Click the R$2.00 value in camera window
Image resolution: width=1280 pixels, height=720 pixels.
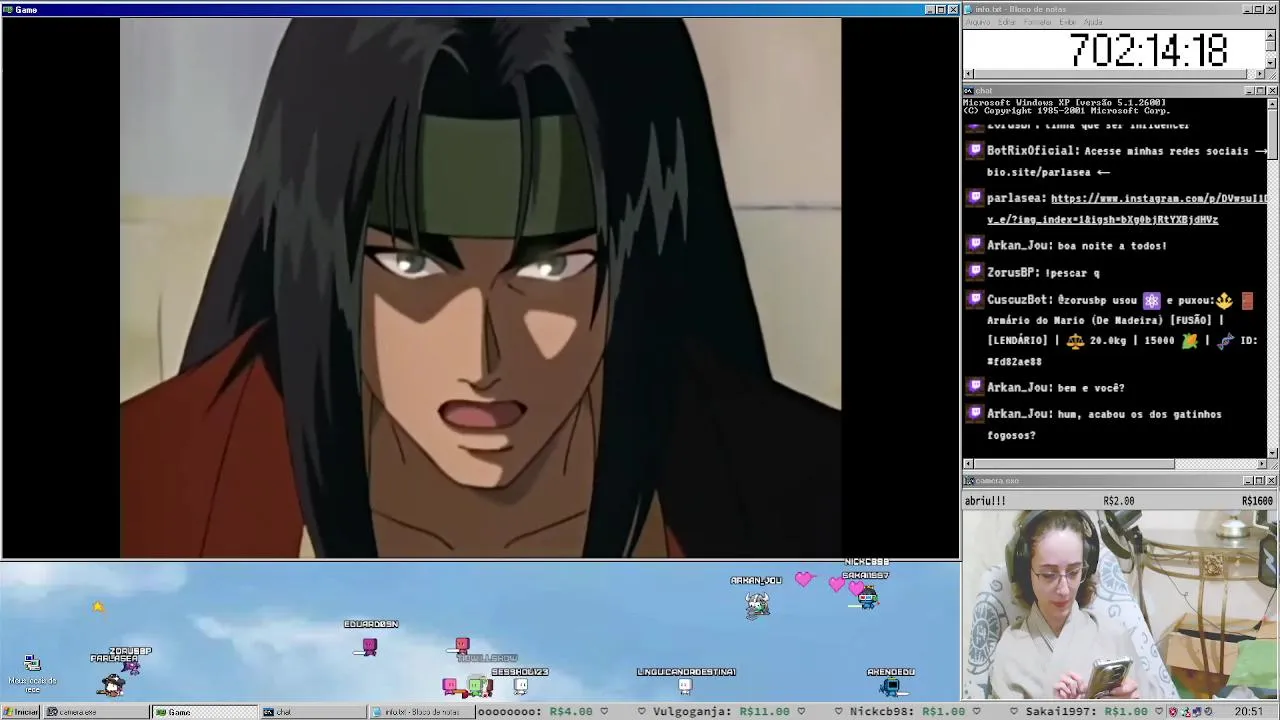1119,501
